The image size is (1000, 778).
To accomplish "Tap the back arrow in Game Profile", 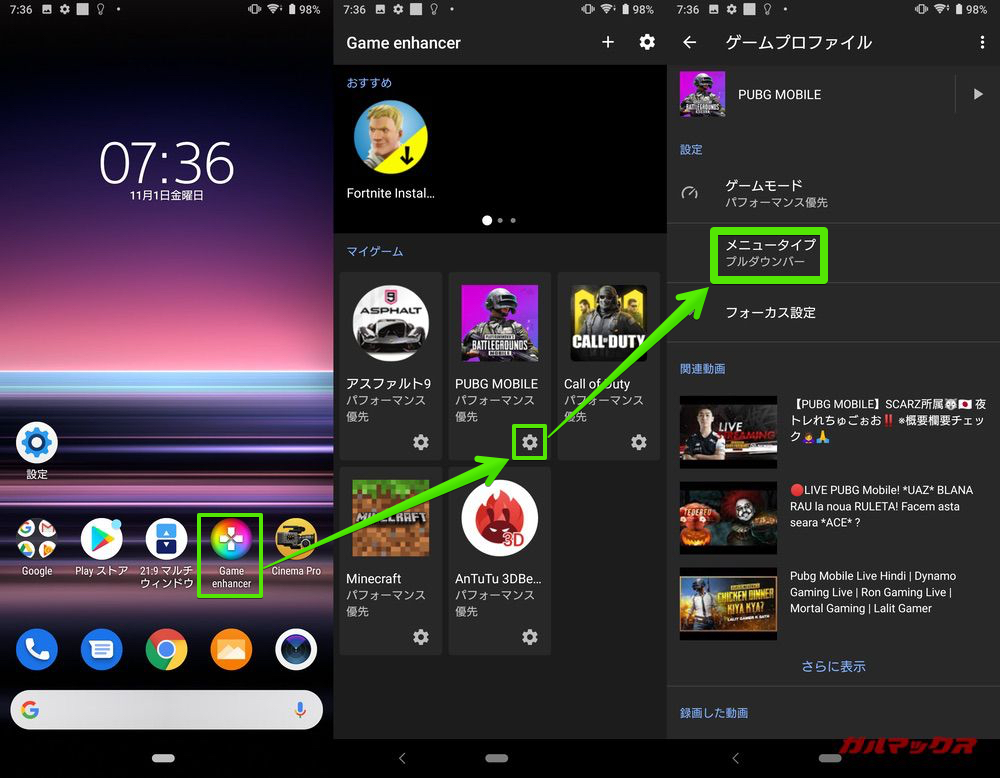I will [689, 42].
